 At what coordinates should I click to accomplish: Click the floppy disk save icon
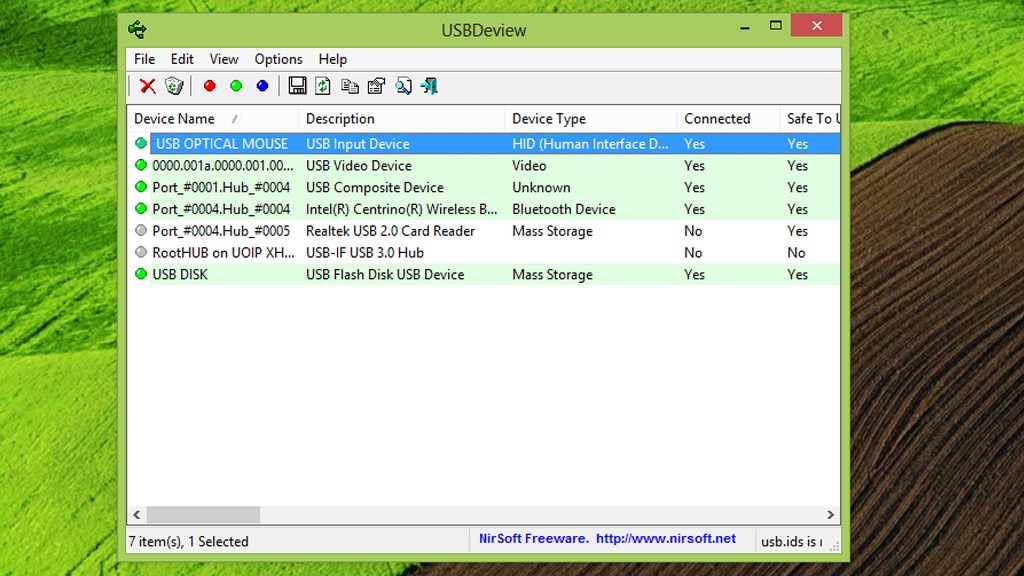297,86
